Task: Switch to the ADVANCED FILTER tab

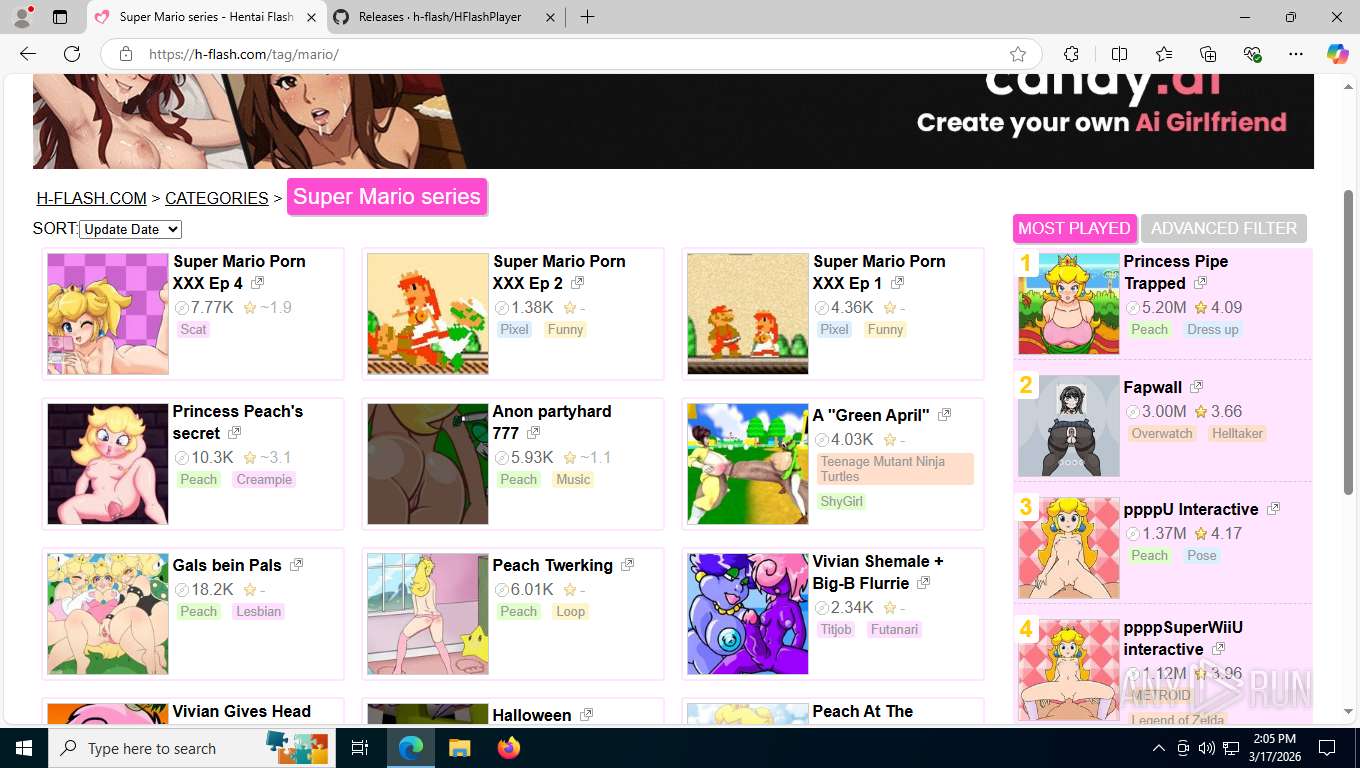Action: [1224, 228]
